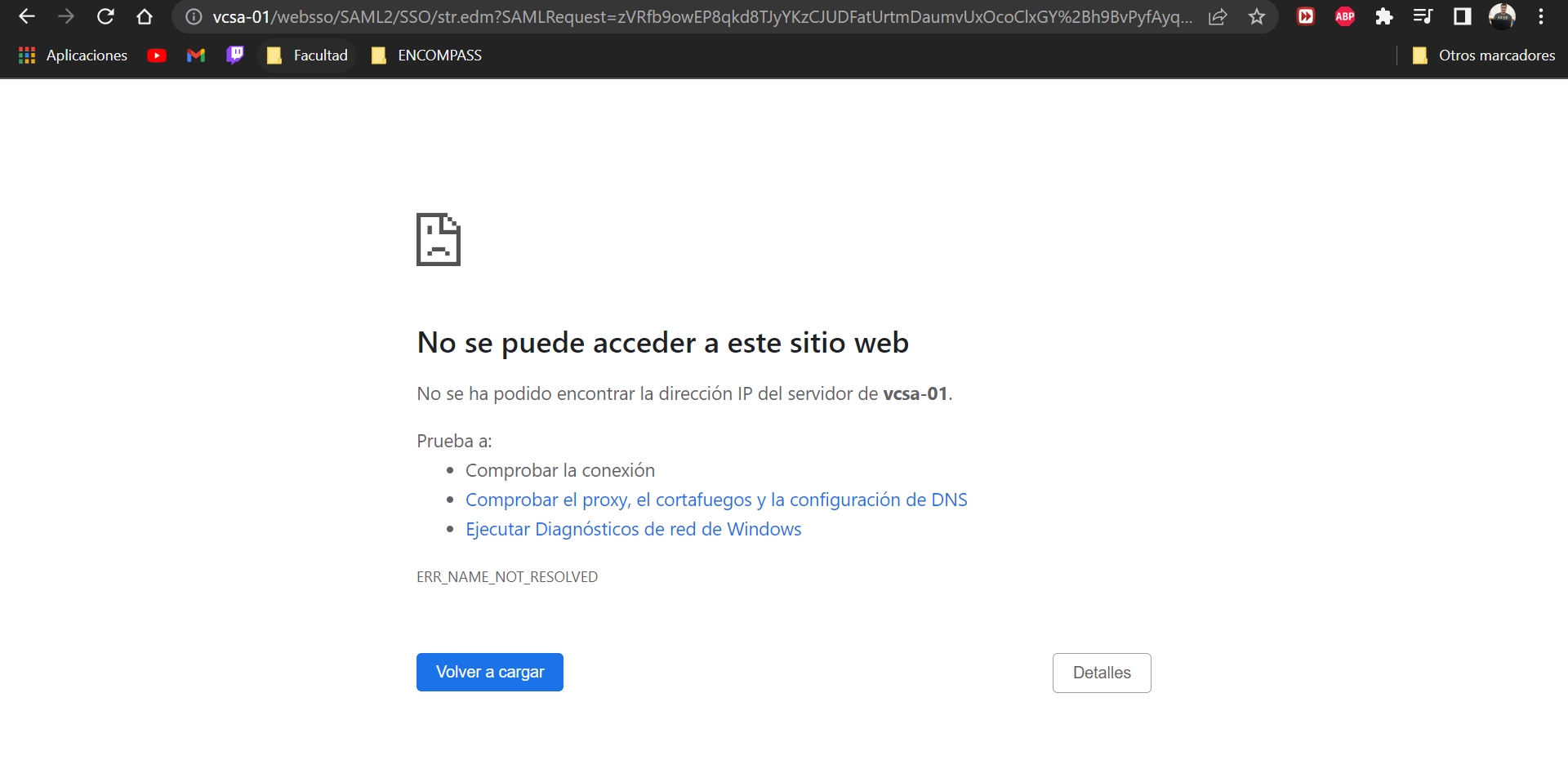Viewport: 1568px width, 782px height.
Task: Open the Otros marcadores folder
Action: tap(1484, 56)
